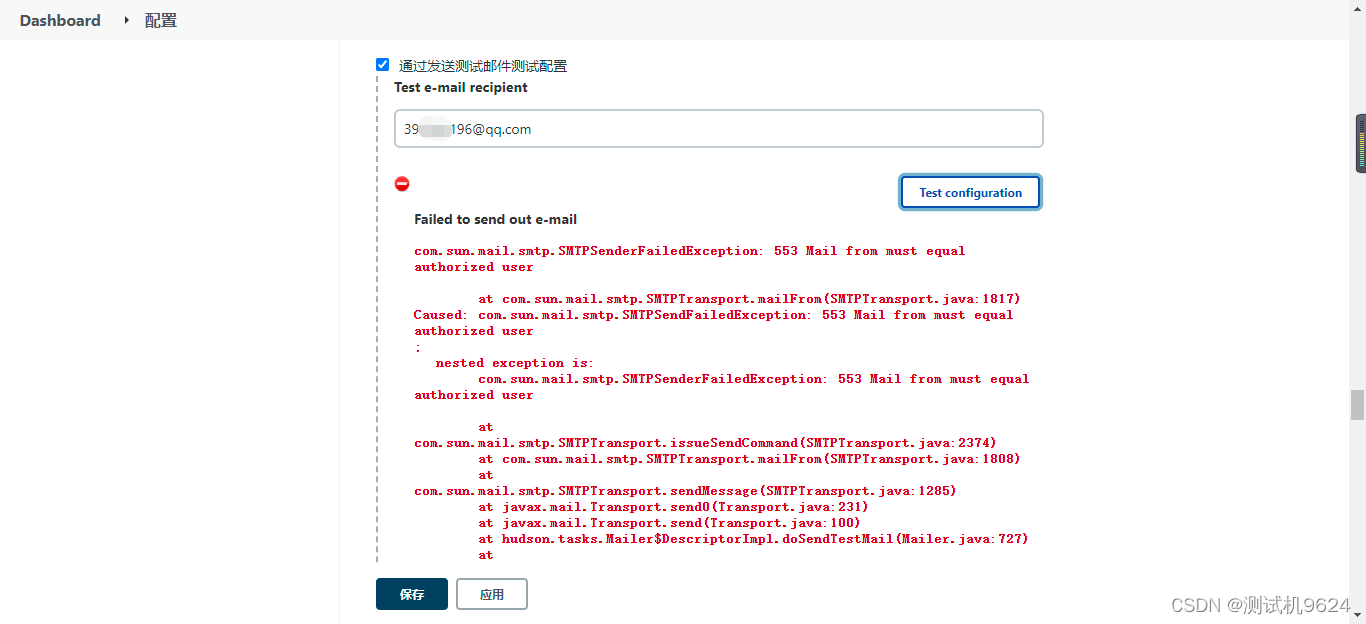This screenshot has width=1366, height=624.
Task: Click the breadcrumb arrow after Dashboard
Action: 126,20
